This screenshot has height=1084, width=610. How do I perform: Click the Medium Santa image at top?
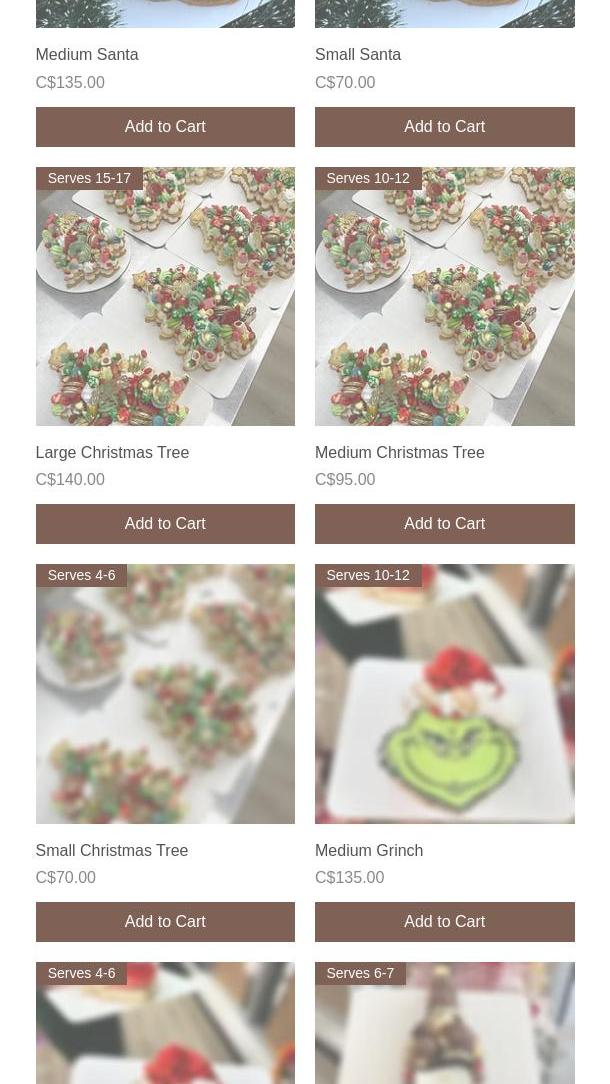pos(165,14)
